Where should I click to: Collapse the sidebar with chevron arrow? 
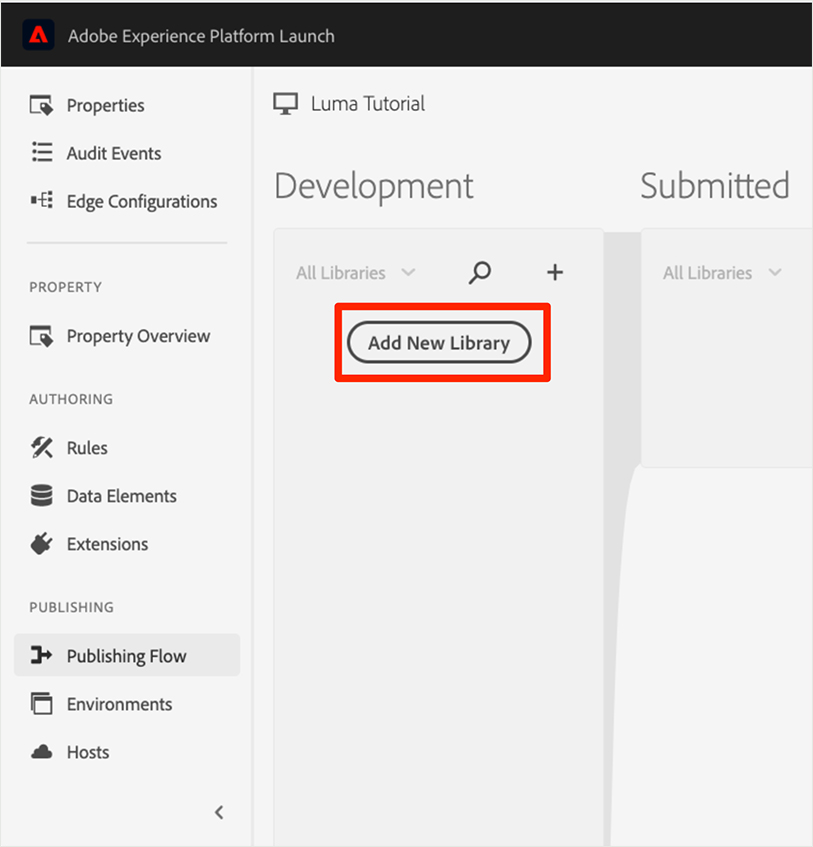(219, 812)
